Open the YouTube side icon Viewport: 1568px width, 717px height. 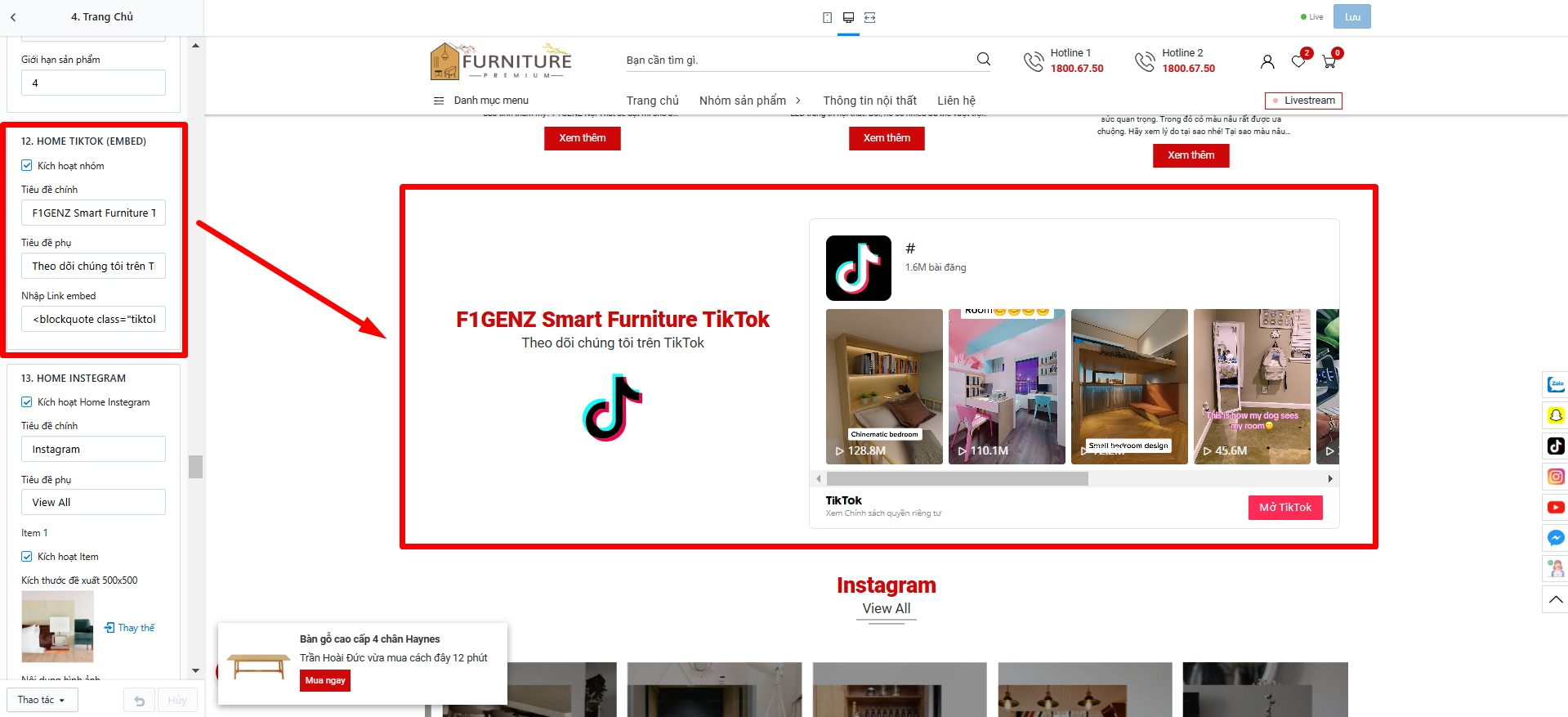tap(1556, 507)
